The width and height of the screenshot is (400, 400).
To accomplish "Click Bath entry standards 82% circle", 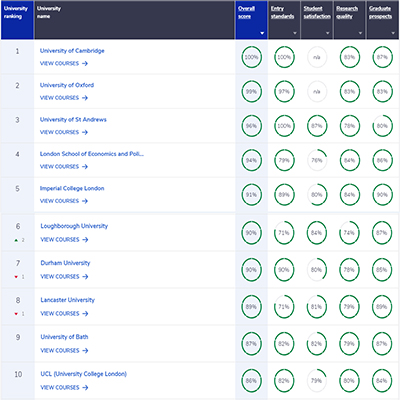I will [x=284, y=344].
